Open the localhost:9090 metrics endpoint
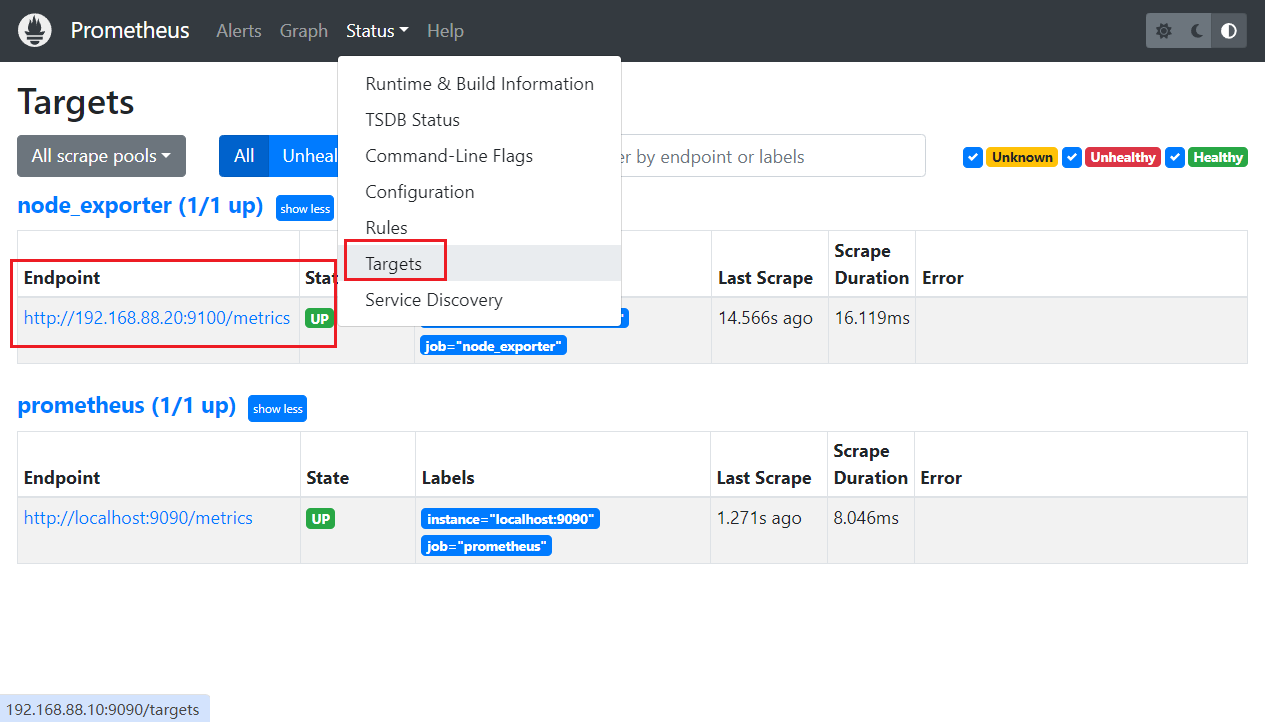The height and width of the screenshot is (722, 1265). (x=138, y=518)
